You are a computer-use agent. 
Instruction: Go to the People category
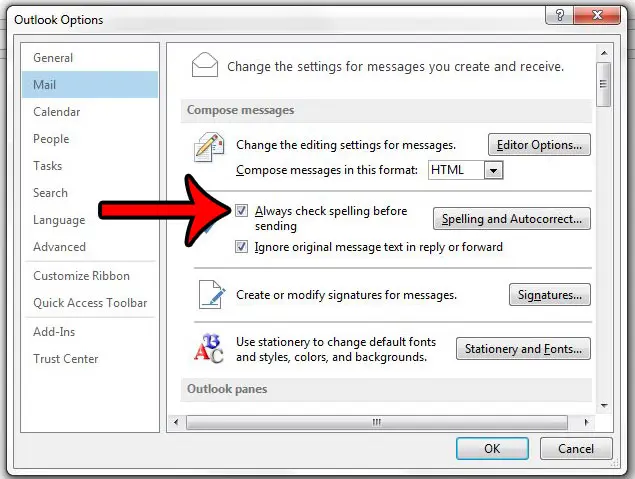(90, 139)
